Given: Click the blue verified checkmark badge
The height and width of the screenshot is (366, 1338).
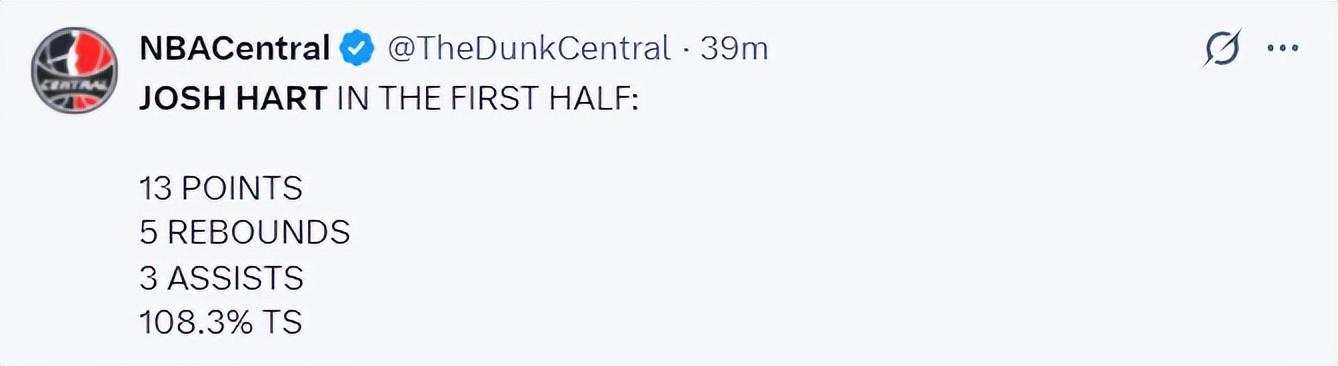Looking at the screenshot, I should 358,47.
